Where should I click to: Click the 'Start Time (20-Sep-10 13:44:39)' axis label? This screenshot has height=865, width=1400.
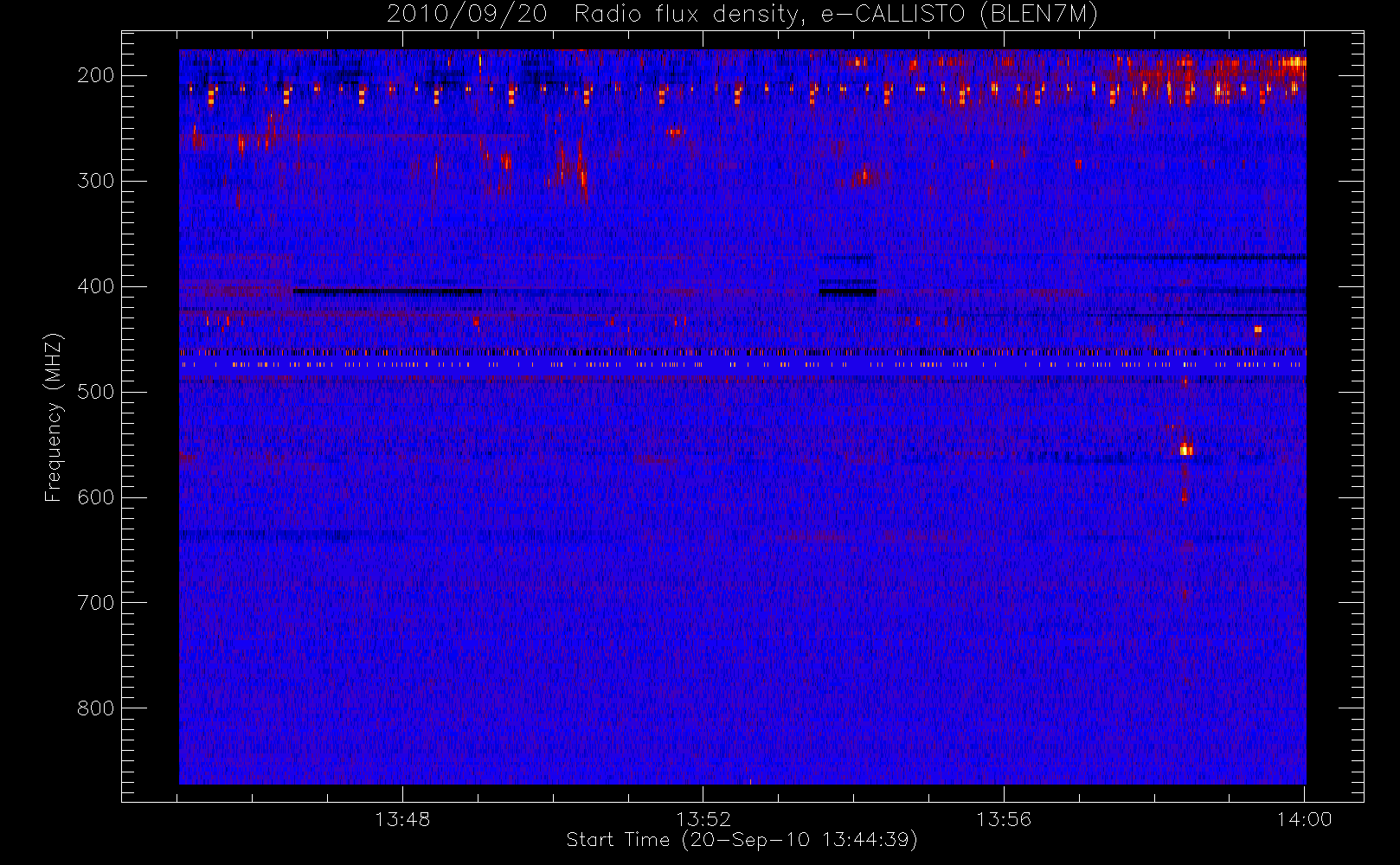point(742,840)
